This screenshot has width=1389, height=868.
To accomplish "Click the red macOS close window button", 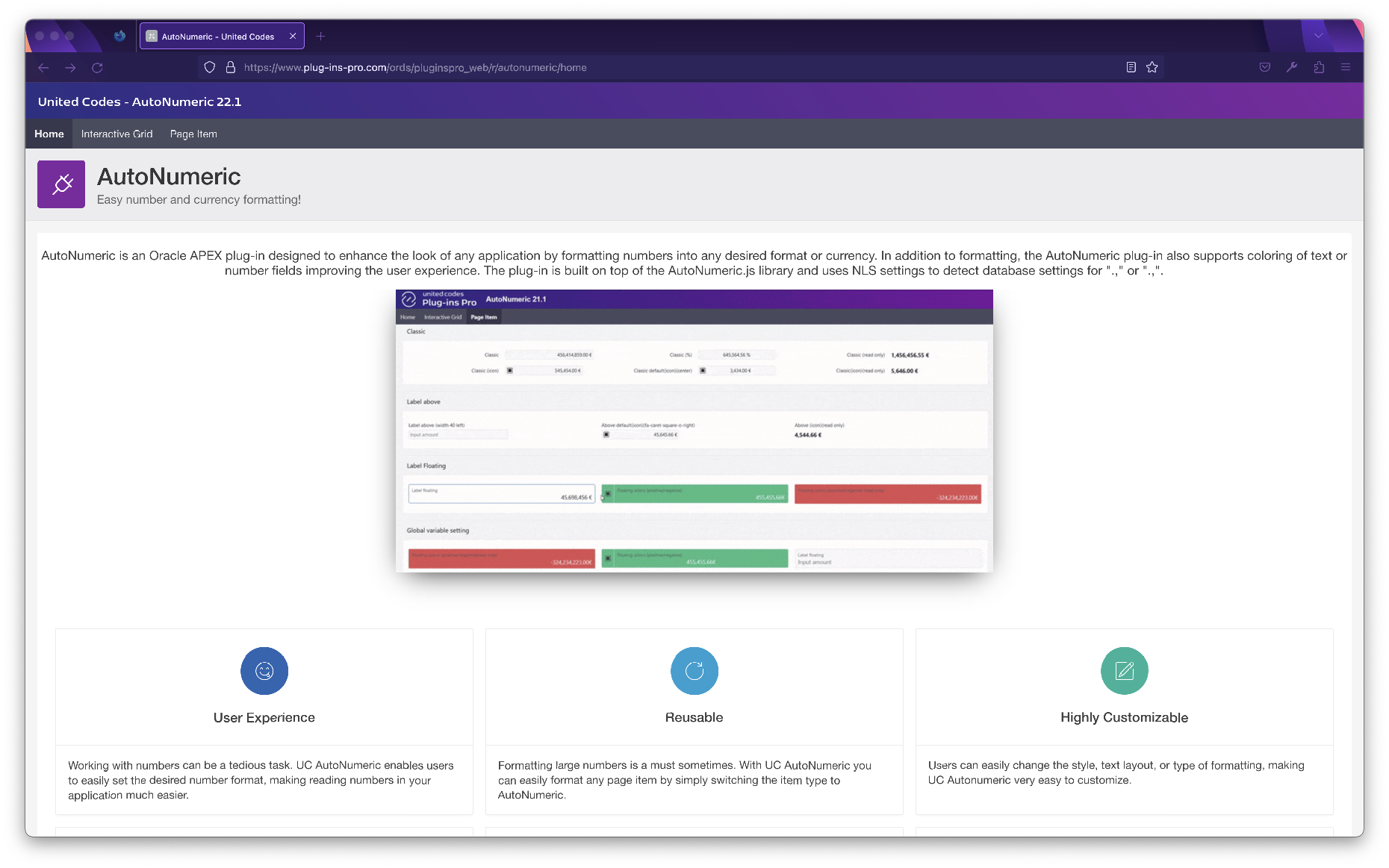I will tap(40, 36).
